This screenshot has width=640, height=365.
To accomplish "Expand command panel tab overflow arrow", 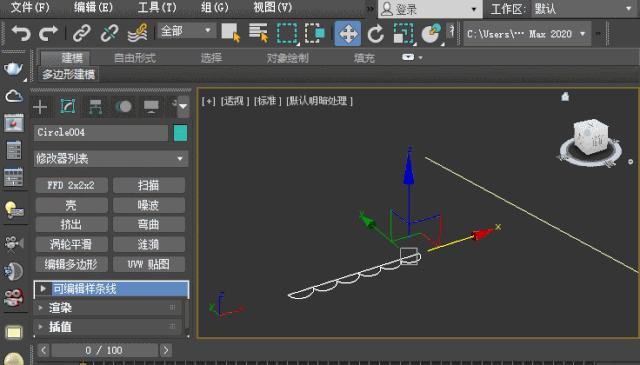I will click(x=183, y=106).
